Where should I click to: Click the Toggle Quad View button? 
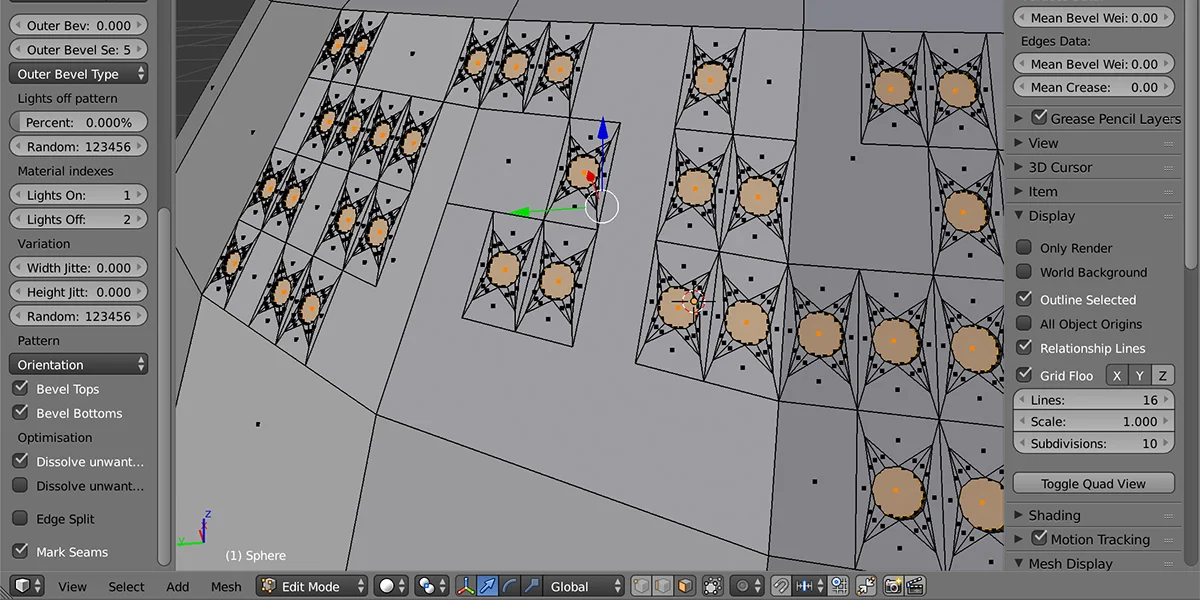click(1092, 483)
